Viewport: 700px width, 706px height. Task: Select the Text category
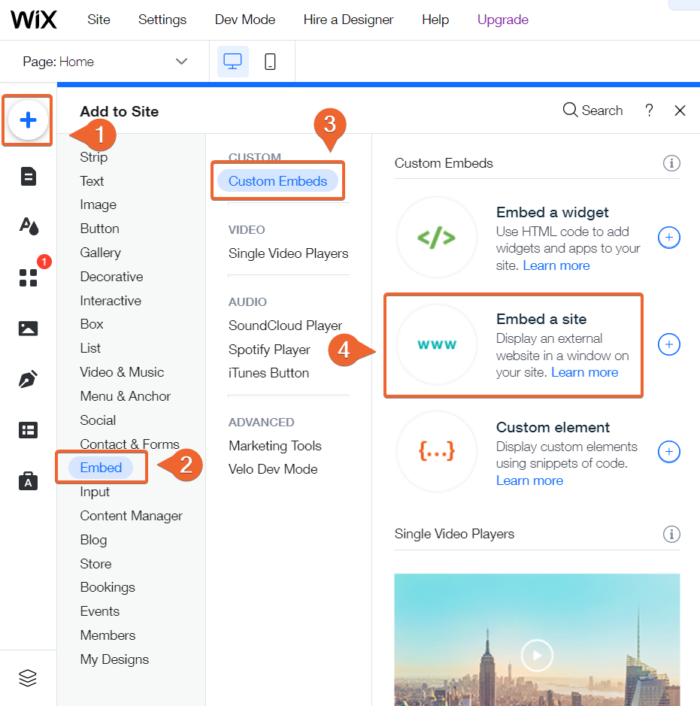tap(92, 181)
